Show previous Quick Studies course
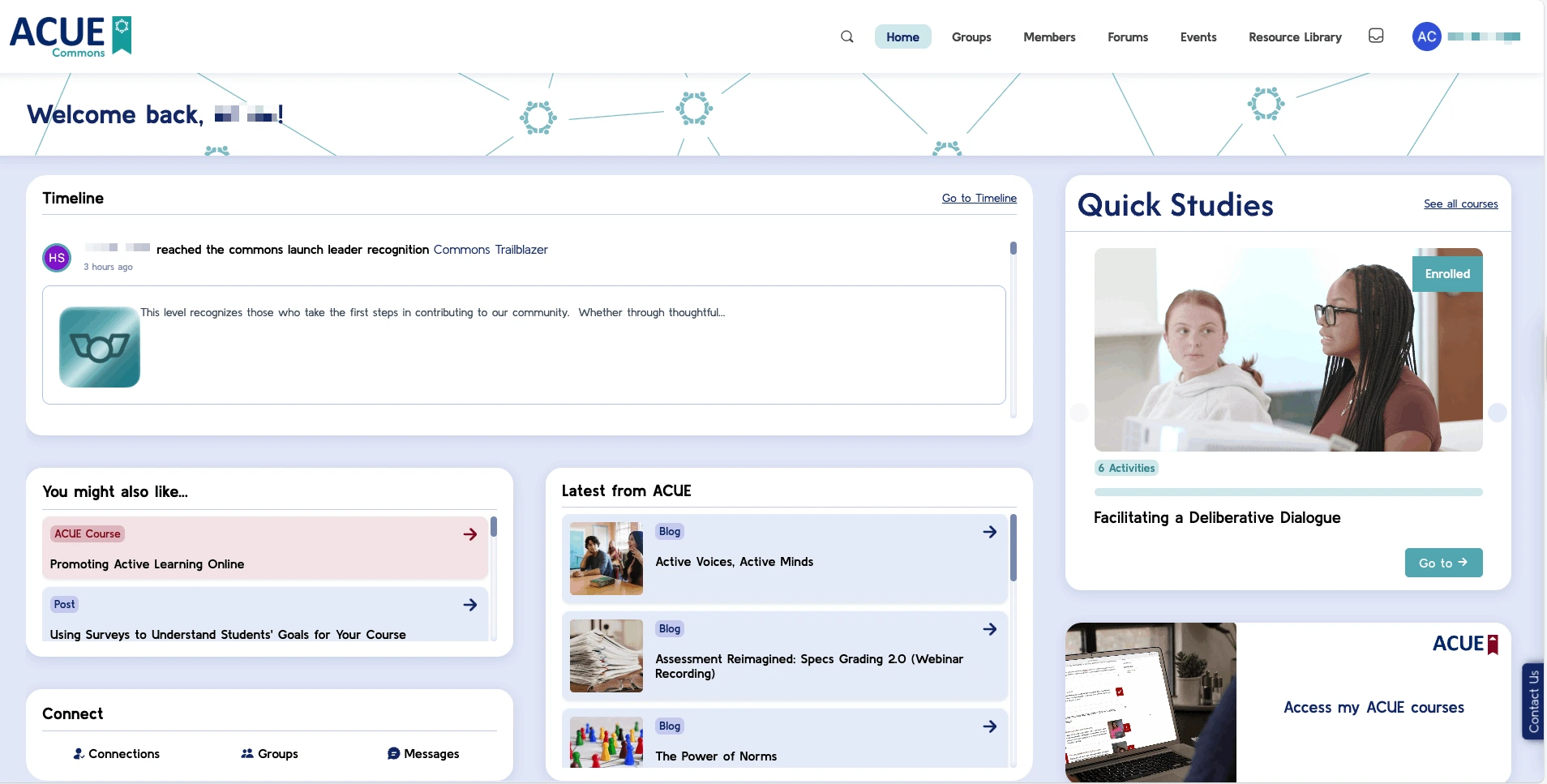Viewport: 1547px width, 784px height. tap(1079, 413)
